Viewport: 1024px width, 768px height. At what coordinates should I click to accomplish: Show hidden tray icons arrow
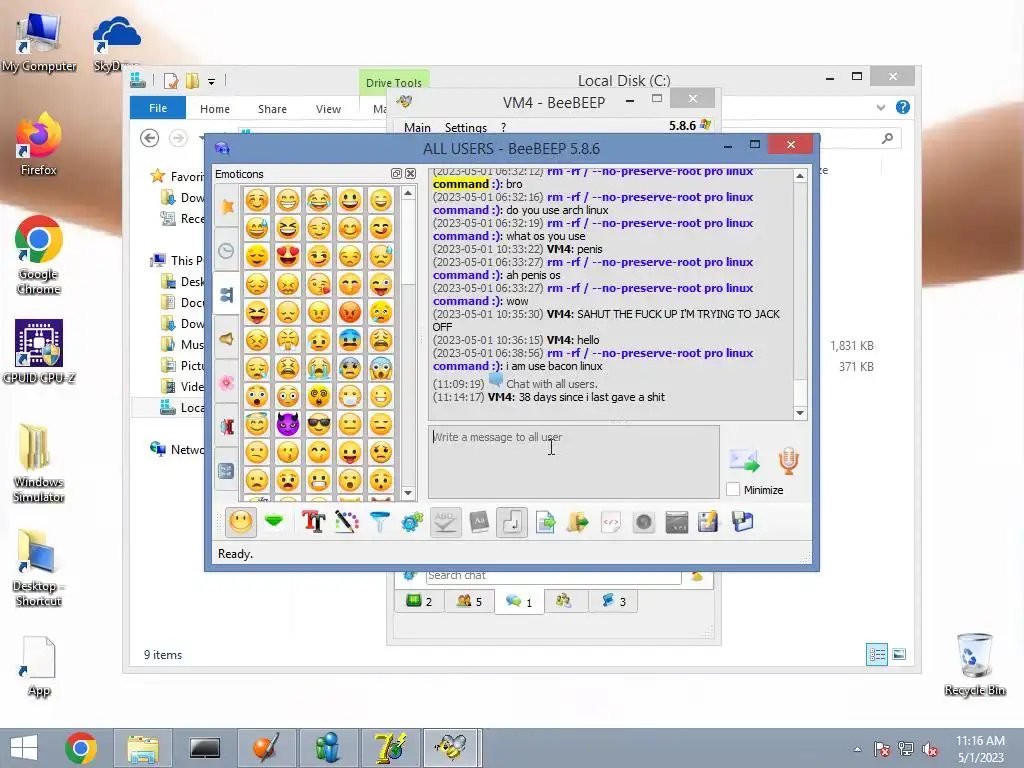[x=857, y=749]
